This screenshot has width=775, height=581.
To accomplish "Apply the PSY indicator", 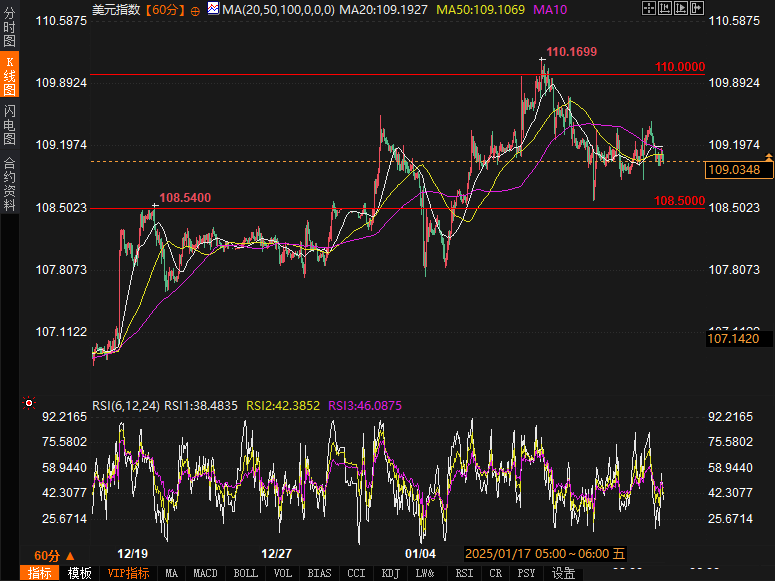I will tap(526, 573).
